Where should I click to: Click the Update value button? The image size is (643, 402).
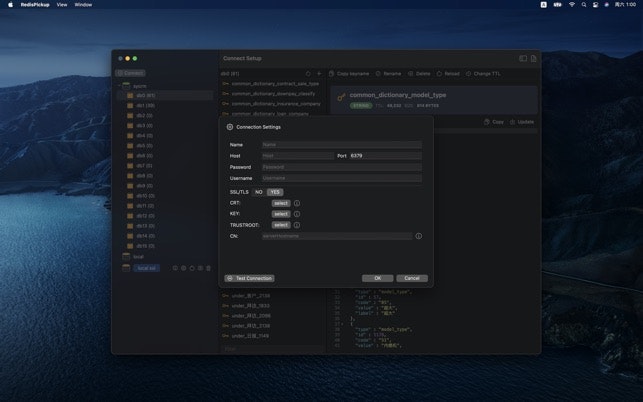[522, 122]
